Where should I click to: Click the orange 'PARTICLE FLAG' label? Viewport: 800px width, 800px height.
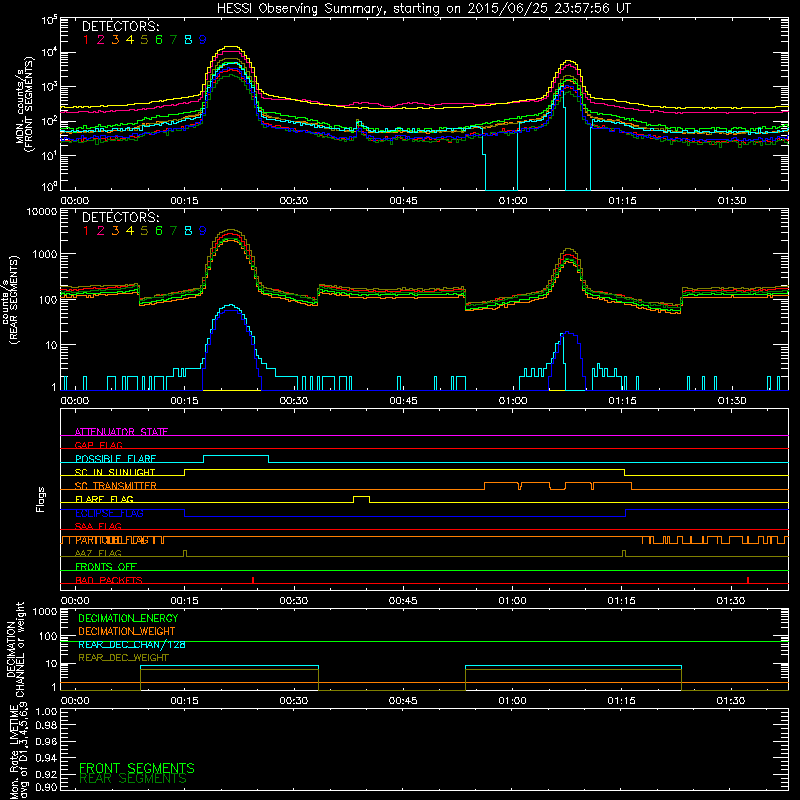point(113,540)
